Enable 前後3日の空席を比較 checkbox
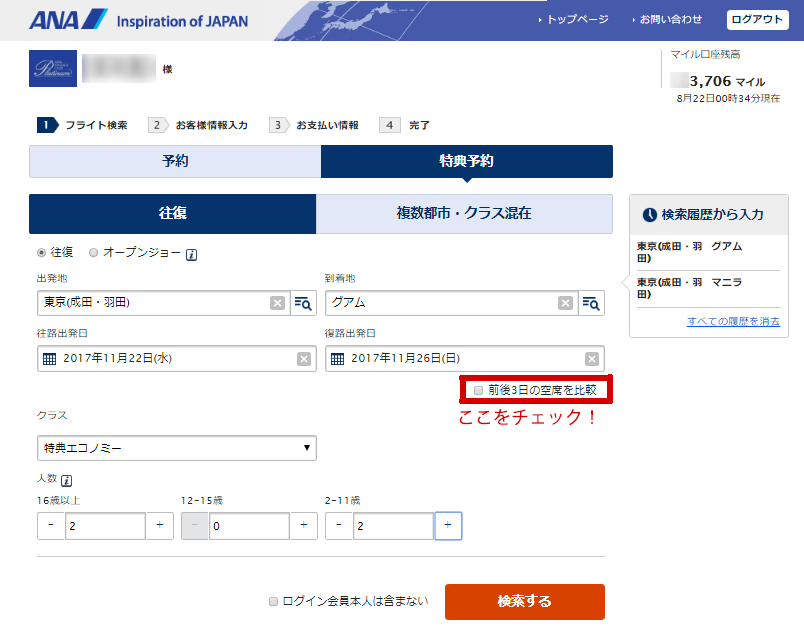This screenshot has height=644, width=804. pos(479,389)
